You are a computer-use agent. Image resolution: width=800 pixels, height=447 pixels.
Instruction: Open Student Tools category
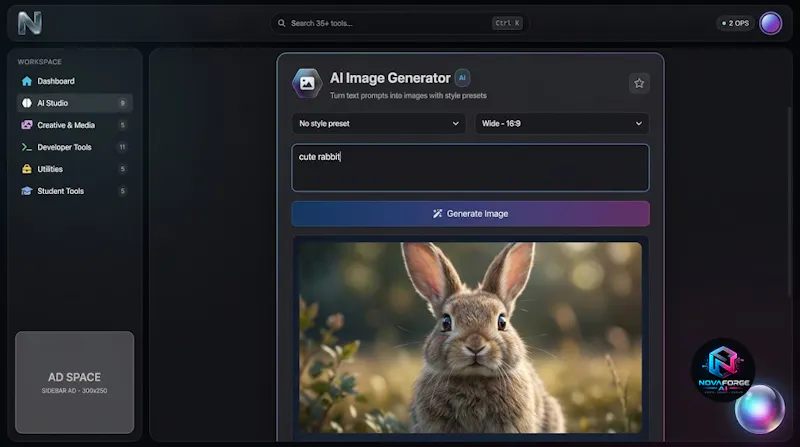click(x=74, y=191)
